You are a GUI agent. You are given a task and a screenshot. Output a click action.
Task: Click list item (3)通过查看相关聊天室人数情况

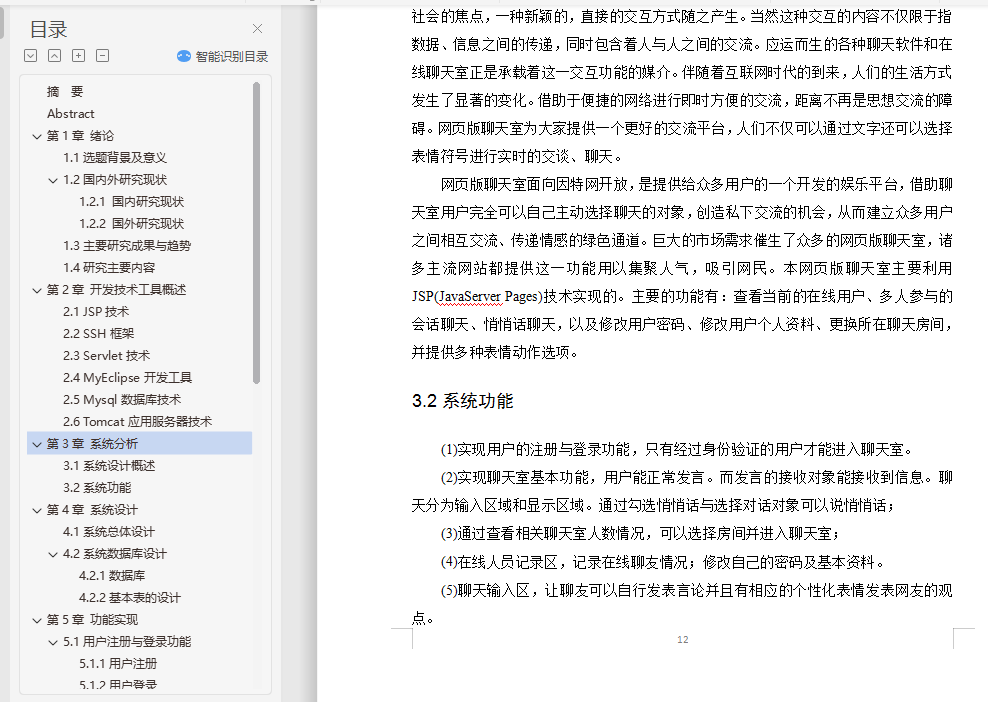[640, 534]
